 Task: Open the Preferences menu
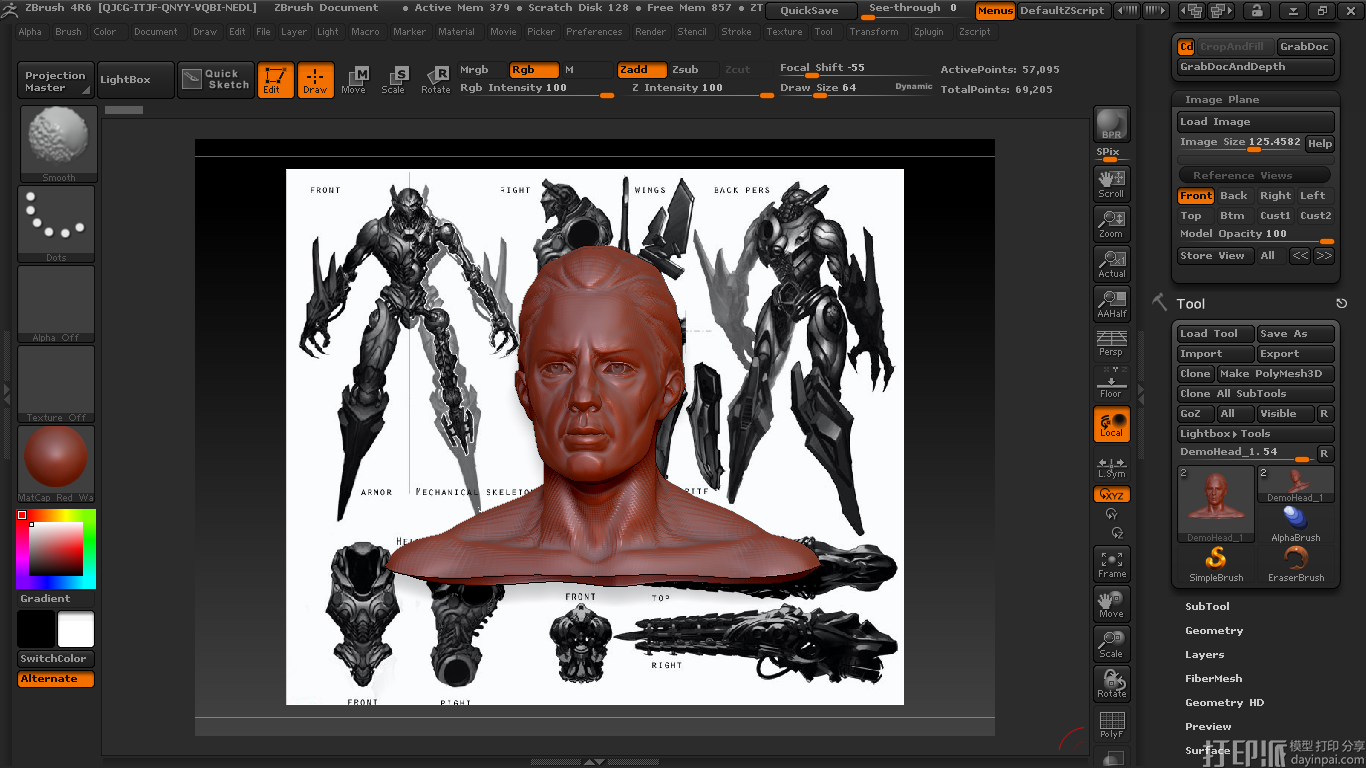click(594, 32)
